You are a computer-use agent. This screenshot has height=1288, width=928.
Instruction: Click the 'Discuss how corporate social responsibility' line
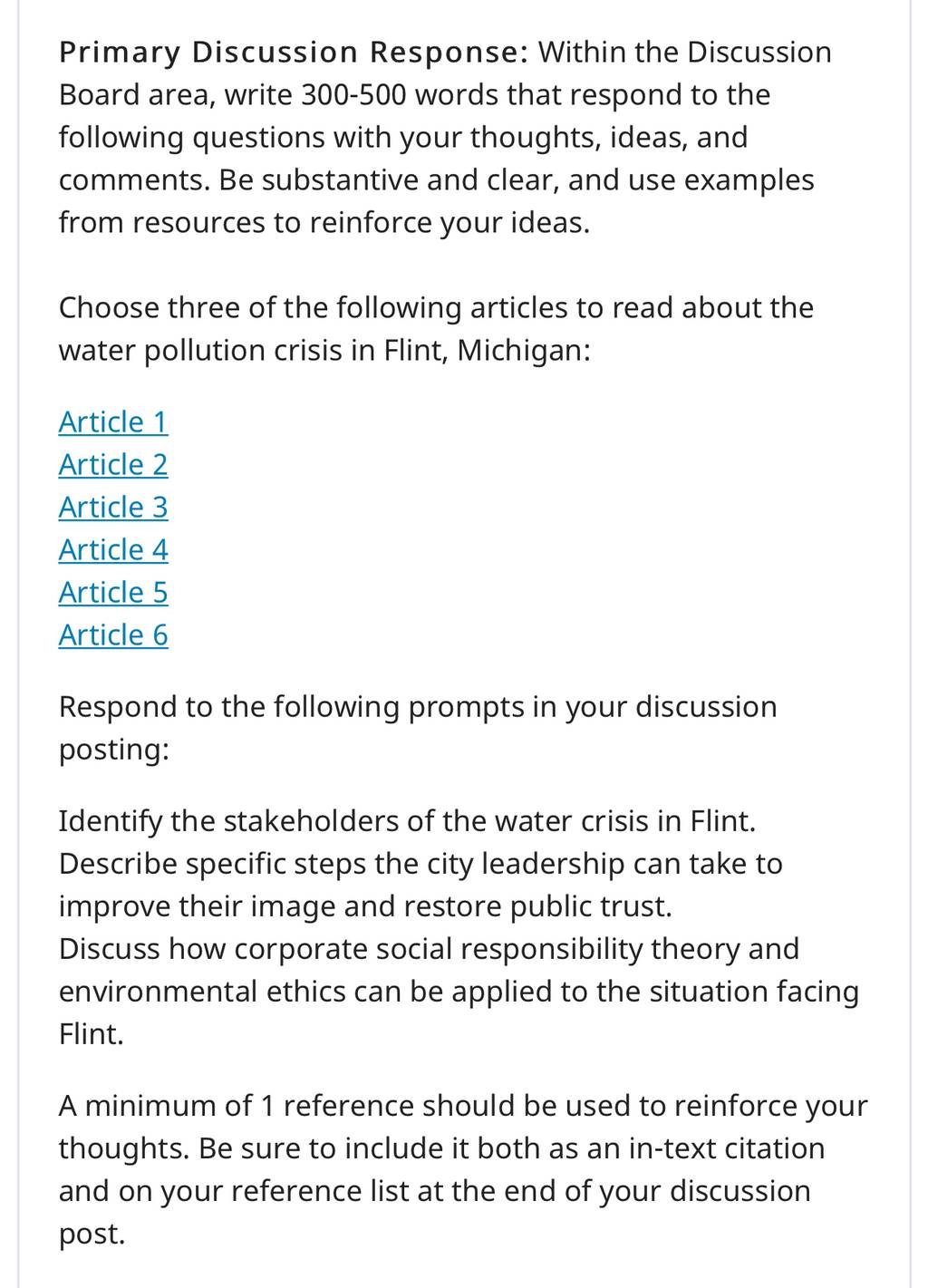429,949
